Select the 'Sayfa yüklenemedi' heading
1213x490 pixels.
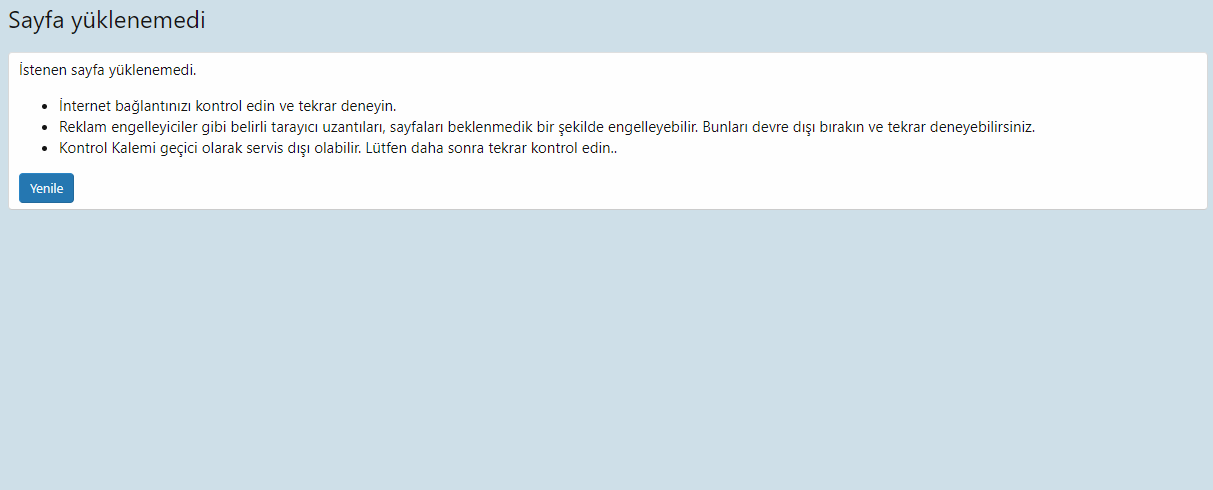point(107,20)
